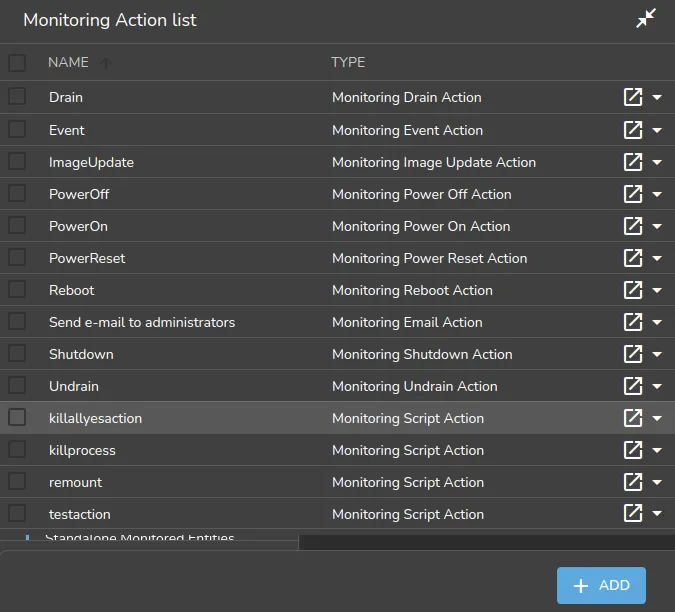The width and height of the screenshot is (675, 612).
Task: Select the PowerOff name text
Action: (x=79, y=194)
